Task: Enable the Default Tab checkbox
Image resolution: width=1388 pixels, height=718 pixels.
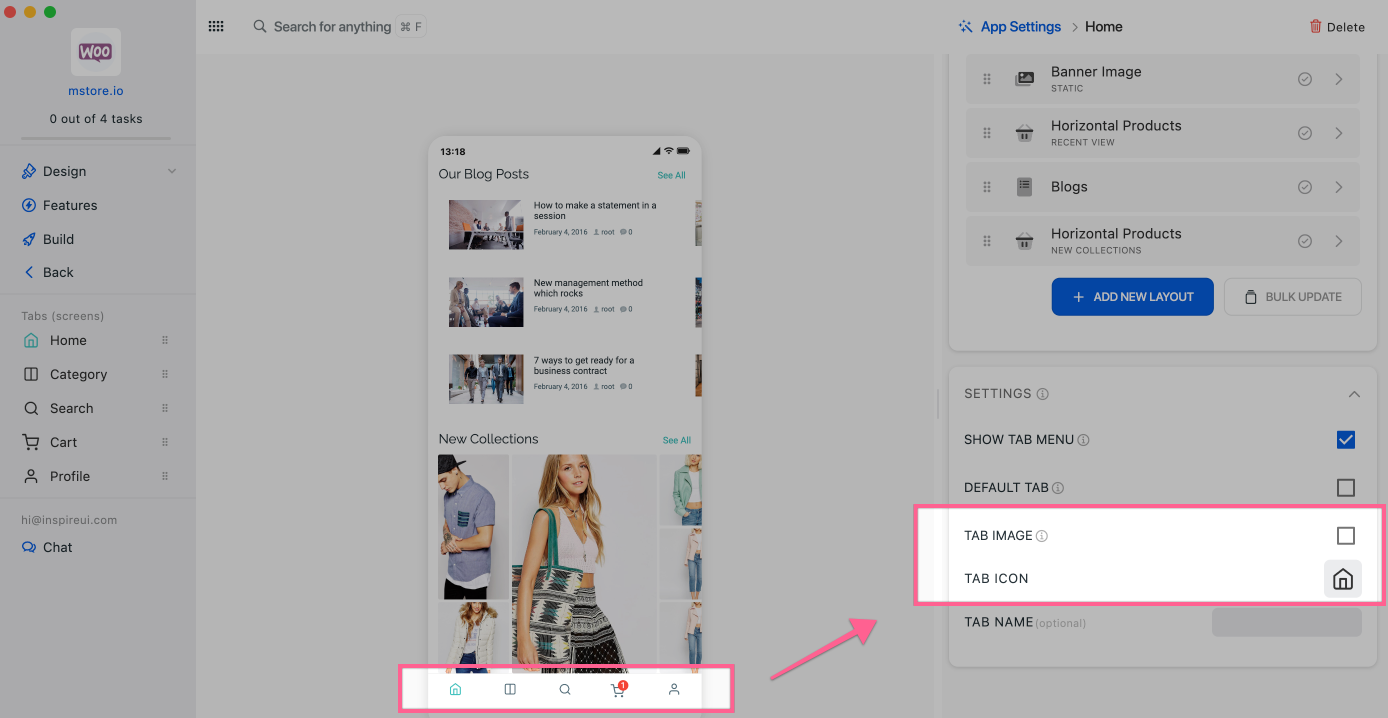Action: [x=1345, y=488]
